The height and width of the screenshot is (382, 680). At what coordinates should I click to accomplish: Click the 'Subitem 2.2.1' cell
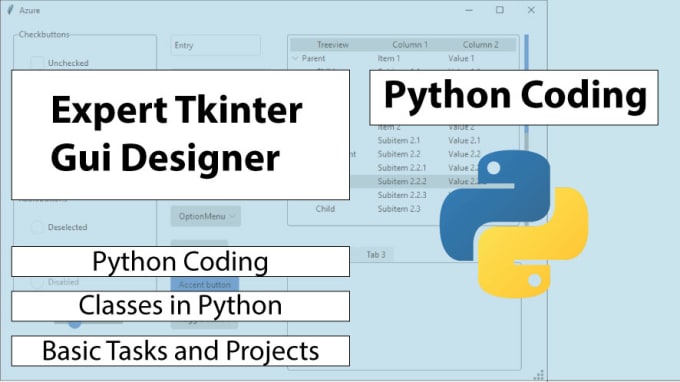pyautogui.click(x=402, y=167)
